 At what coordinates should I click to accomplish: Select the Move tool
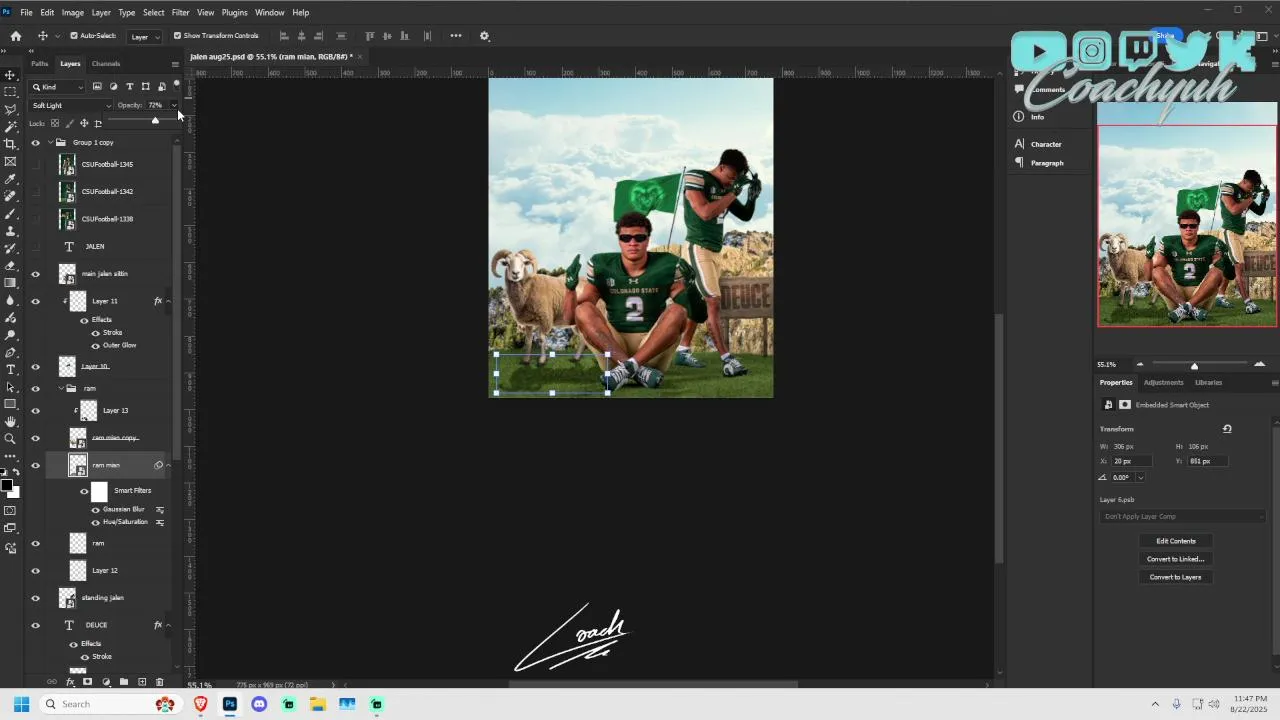10,75
